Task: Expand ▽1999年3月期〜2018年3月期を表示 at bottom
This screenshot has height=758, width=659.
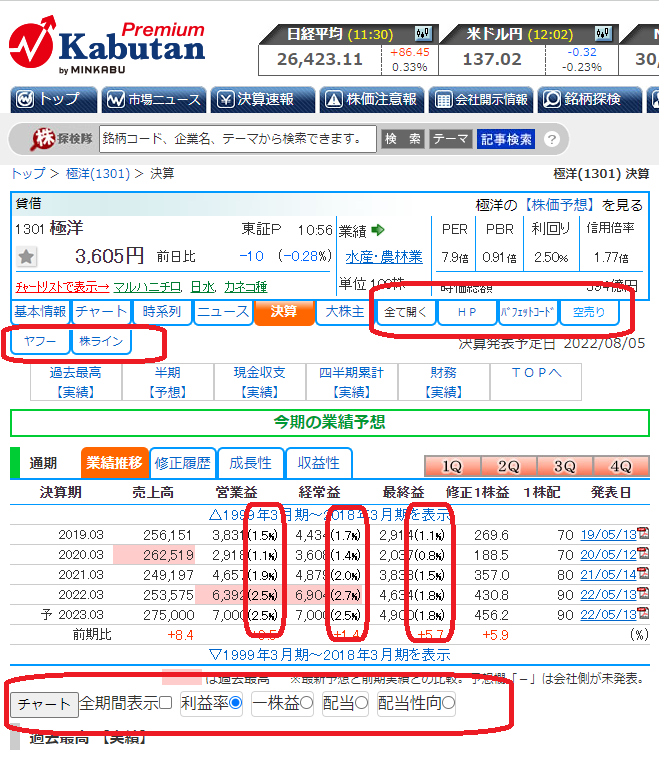Action: click(330, 655)
